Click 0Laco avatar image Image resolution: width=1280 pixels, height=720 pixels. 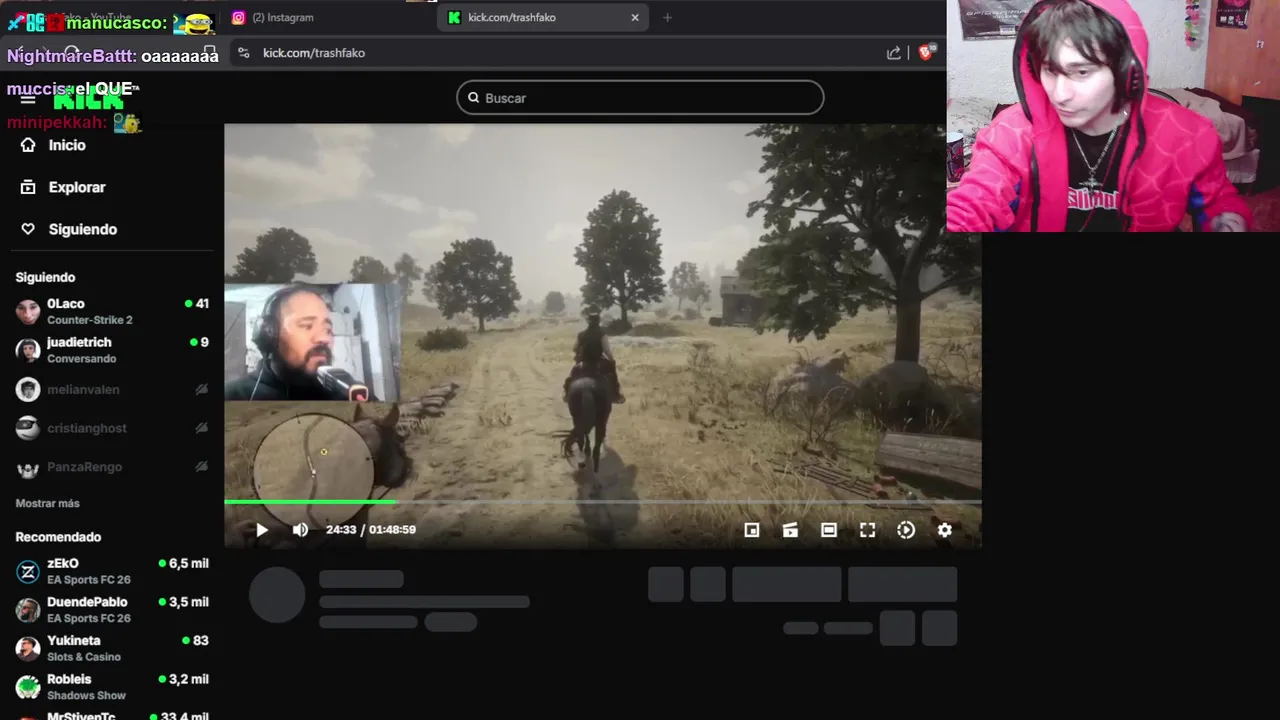click(28, 311)
